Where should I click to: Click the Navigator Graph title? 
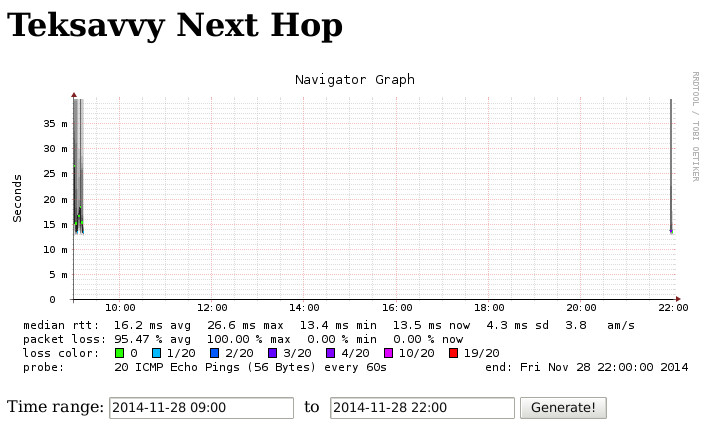[355, 79]
